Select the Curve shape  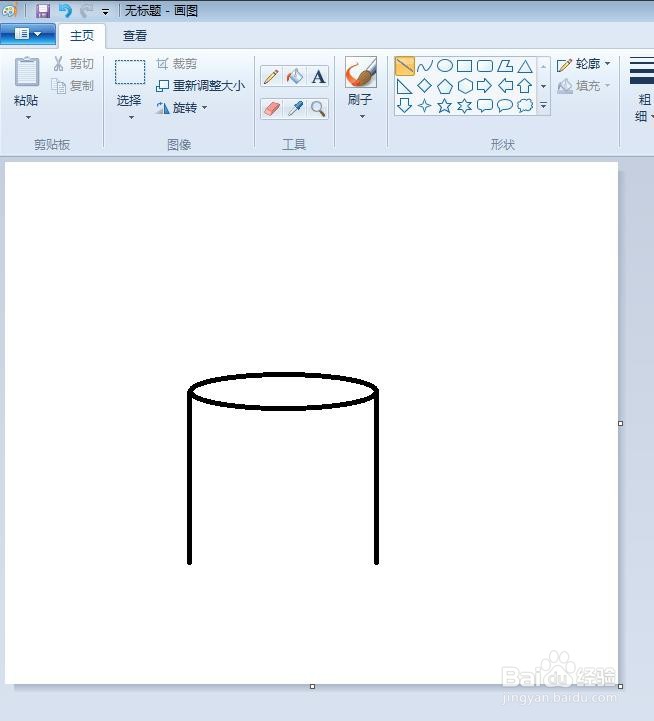[x=425, y=66]
